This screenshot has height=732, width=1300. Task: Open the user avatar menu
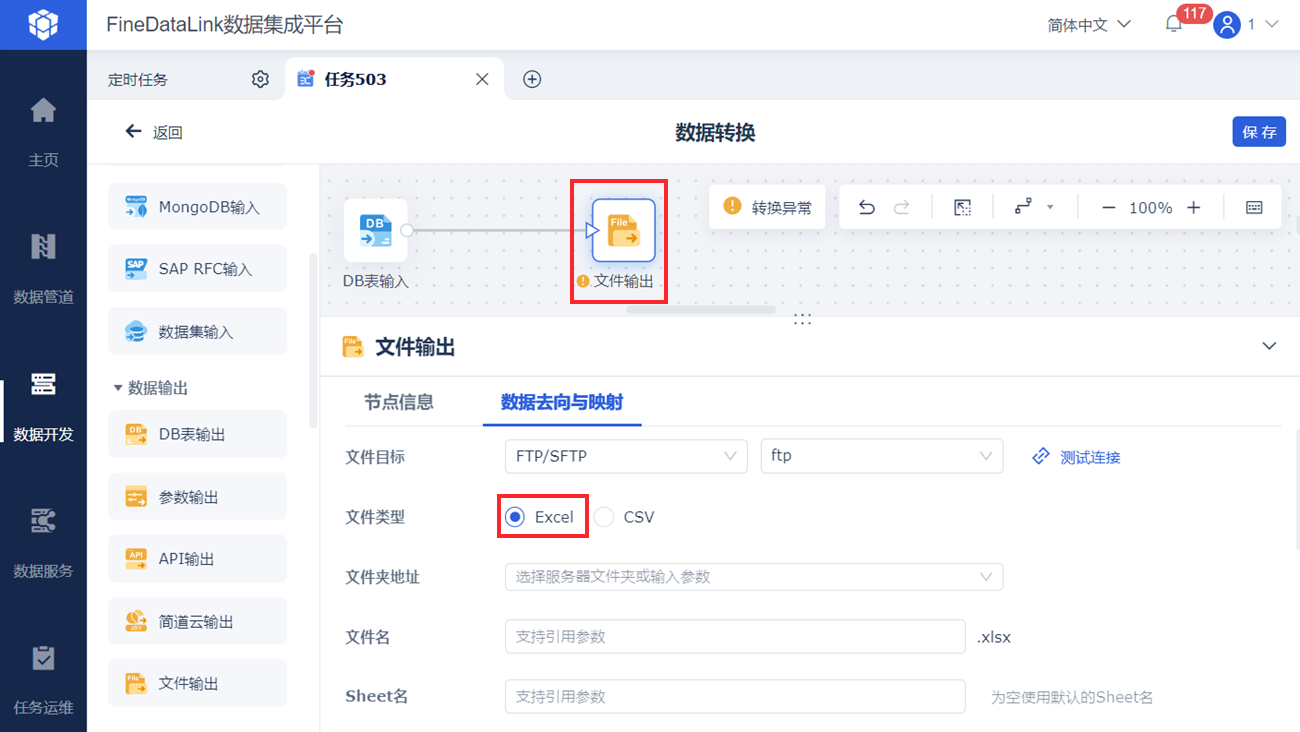tap(1227, 25)
